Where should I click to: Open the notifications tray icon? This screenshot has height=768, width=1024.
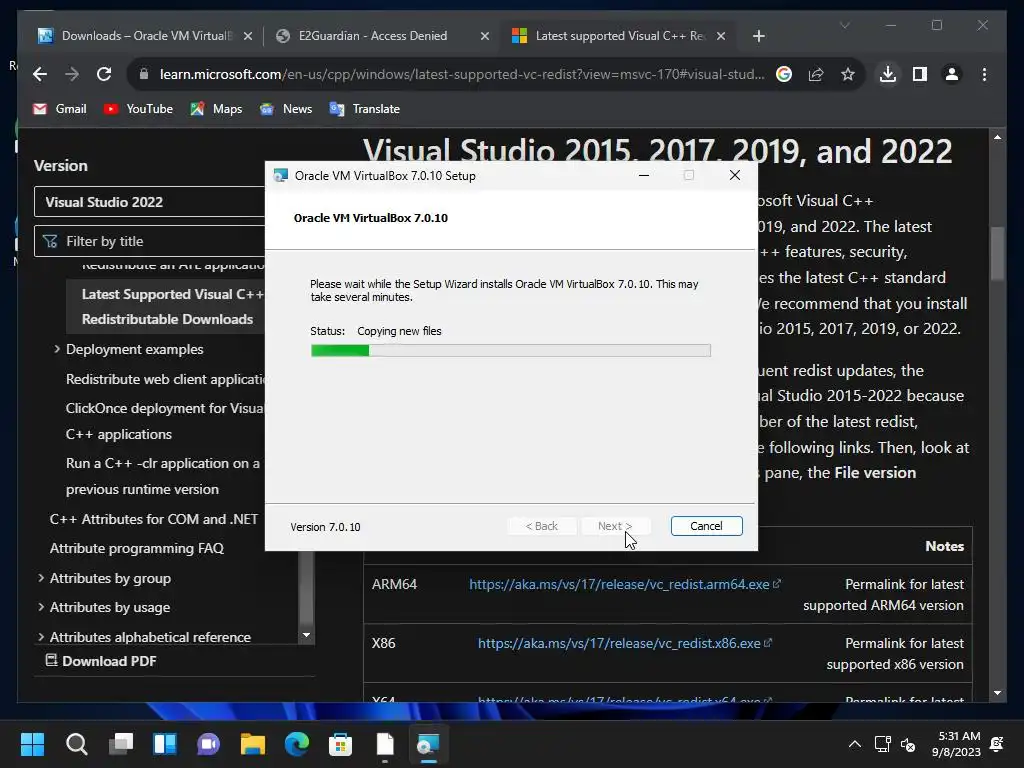(997, 744)
